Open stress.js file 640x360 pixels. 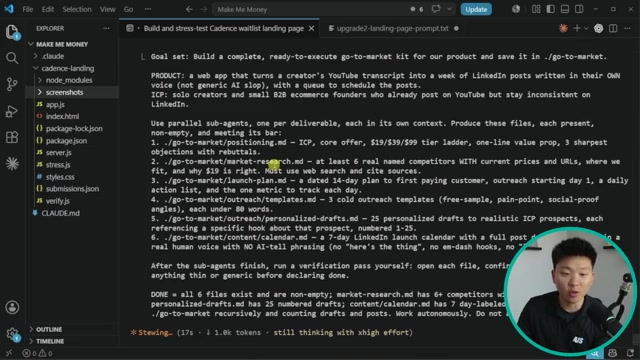[58, 165]
